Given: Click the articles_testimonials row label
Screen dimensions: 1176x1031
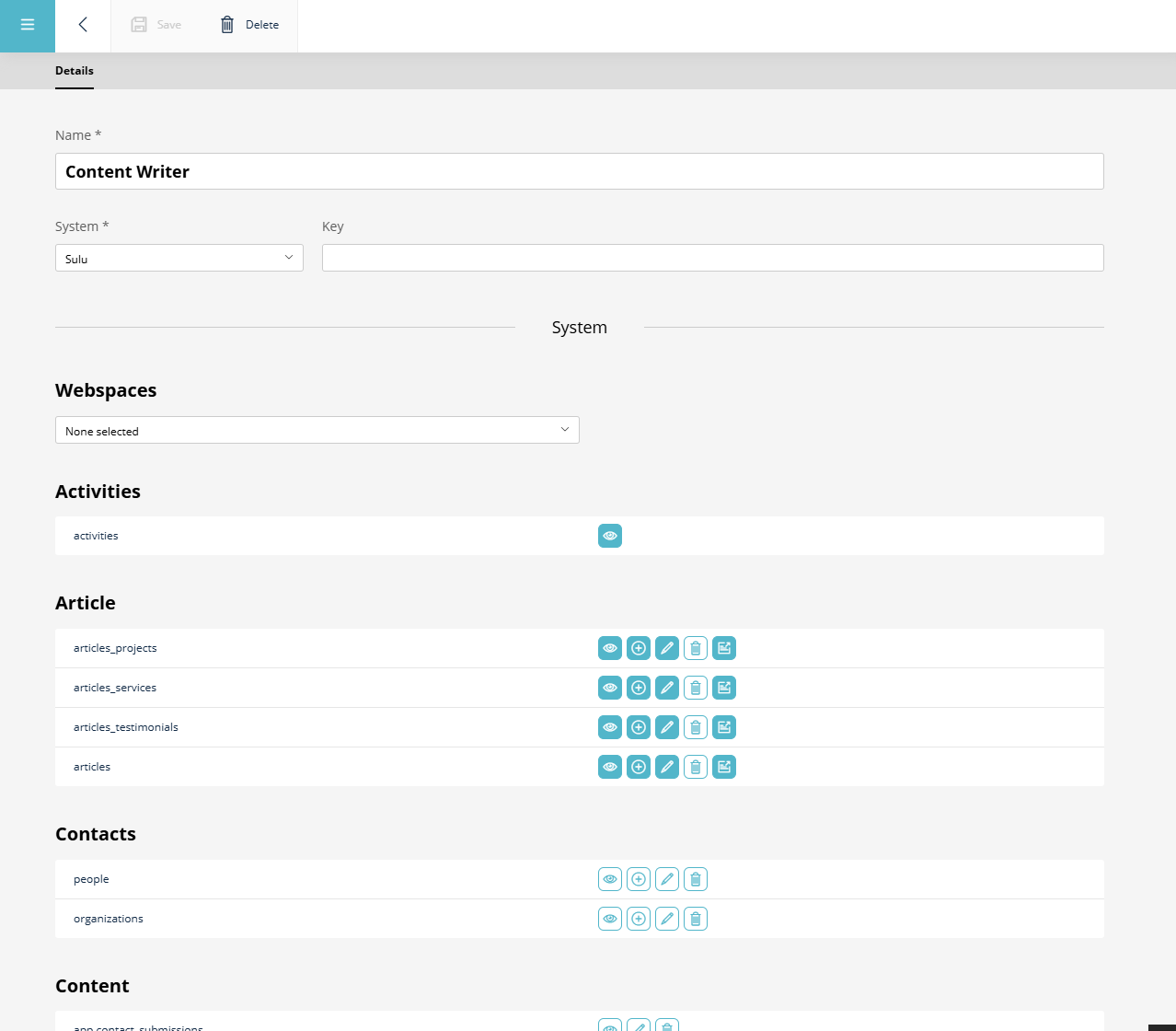Looking at the screenshot, I should (126, 727).
